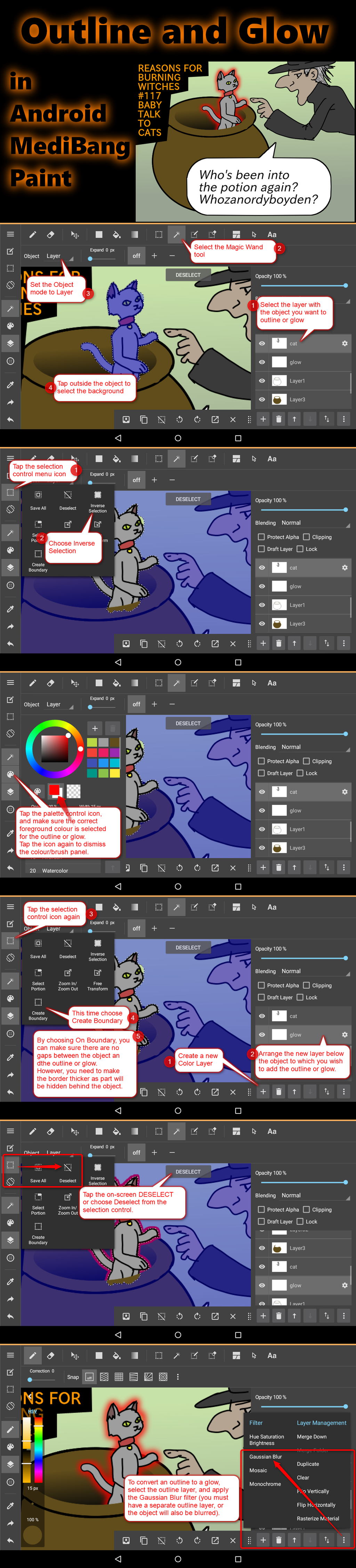This screenshot has width=356, height=1568.
Task: Tap the Android home circle below the blue-cat screenshot
Action: coord(178,438)
